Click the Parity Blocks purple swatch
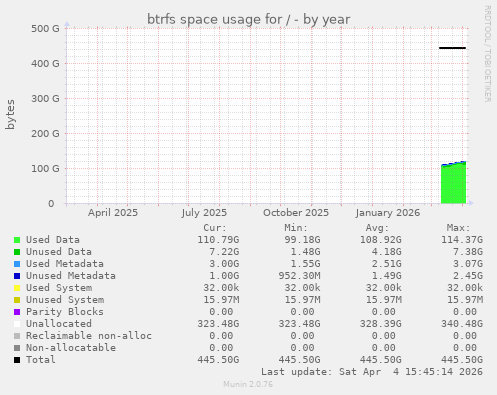The image size is (497, 395). pos(17,312)
